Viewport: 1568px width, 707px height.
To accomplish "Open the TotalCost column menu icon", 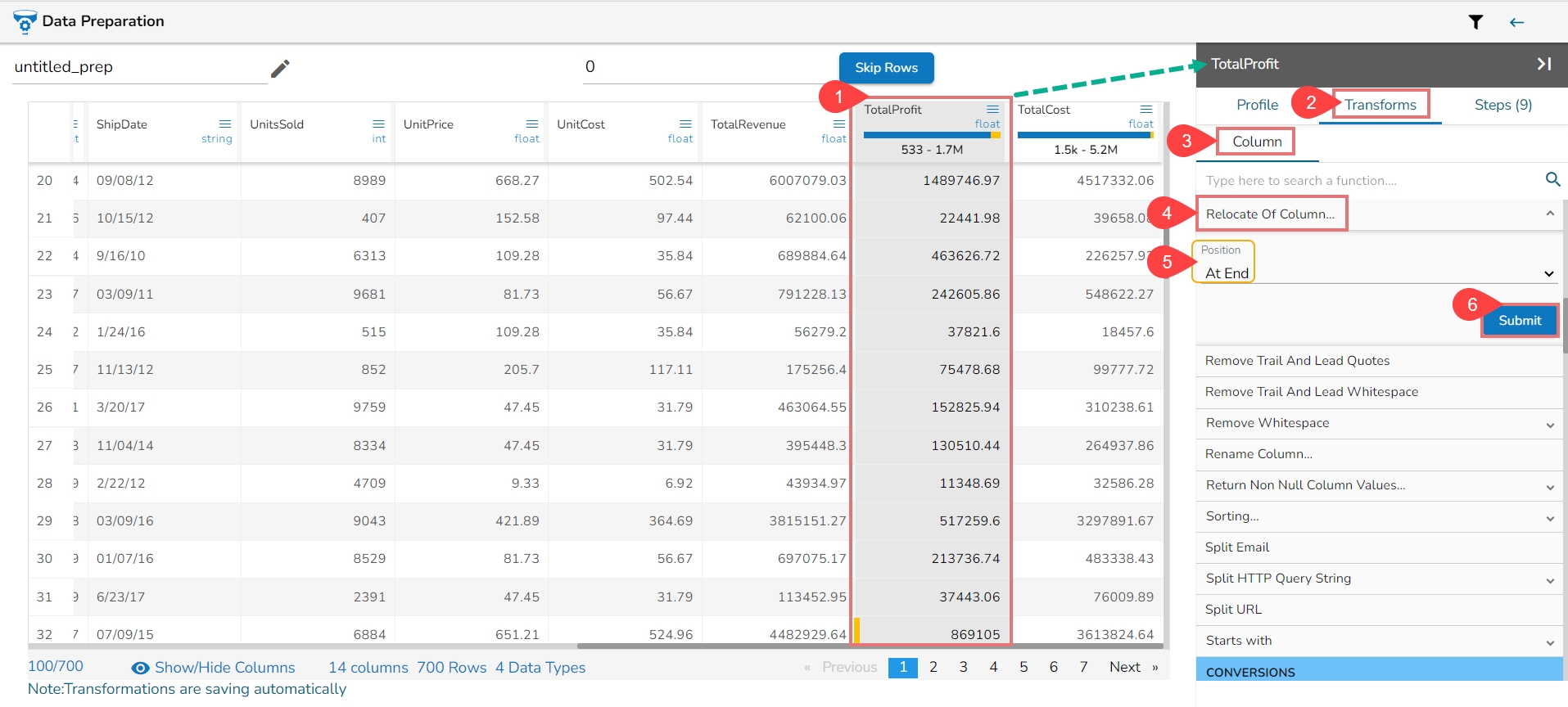I will (1146, 110).
